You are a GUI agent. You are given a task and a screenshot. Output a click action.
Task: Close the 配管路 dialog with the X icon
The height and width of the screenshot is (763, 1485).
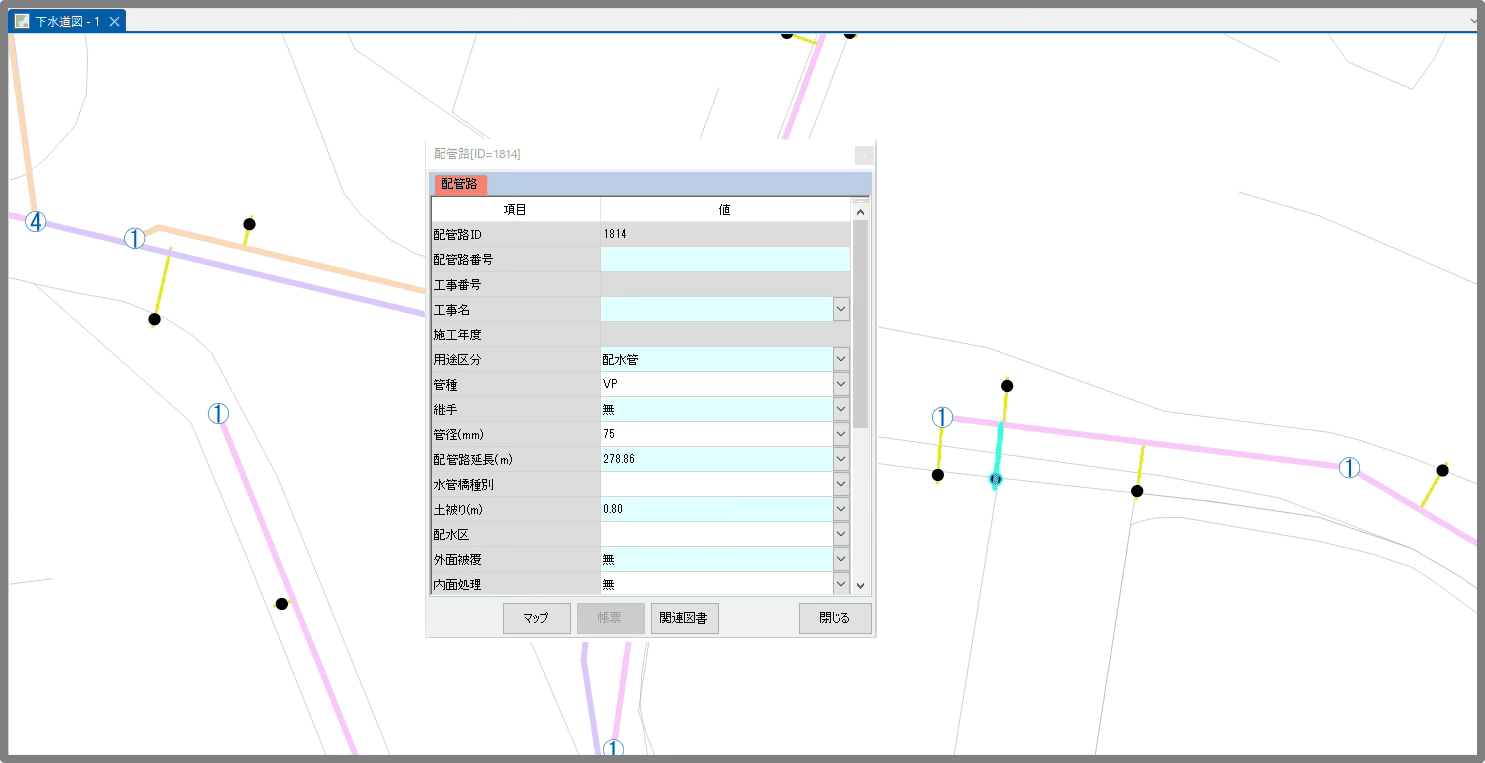click(864, 155)
